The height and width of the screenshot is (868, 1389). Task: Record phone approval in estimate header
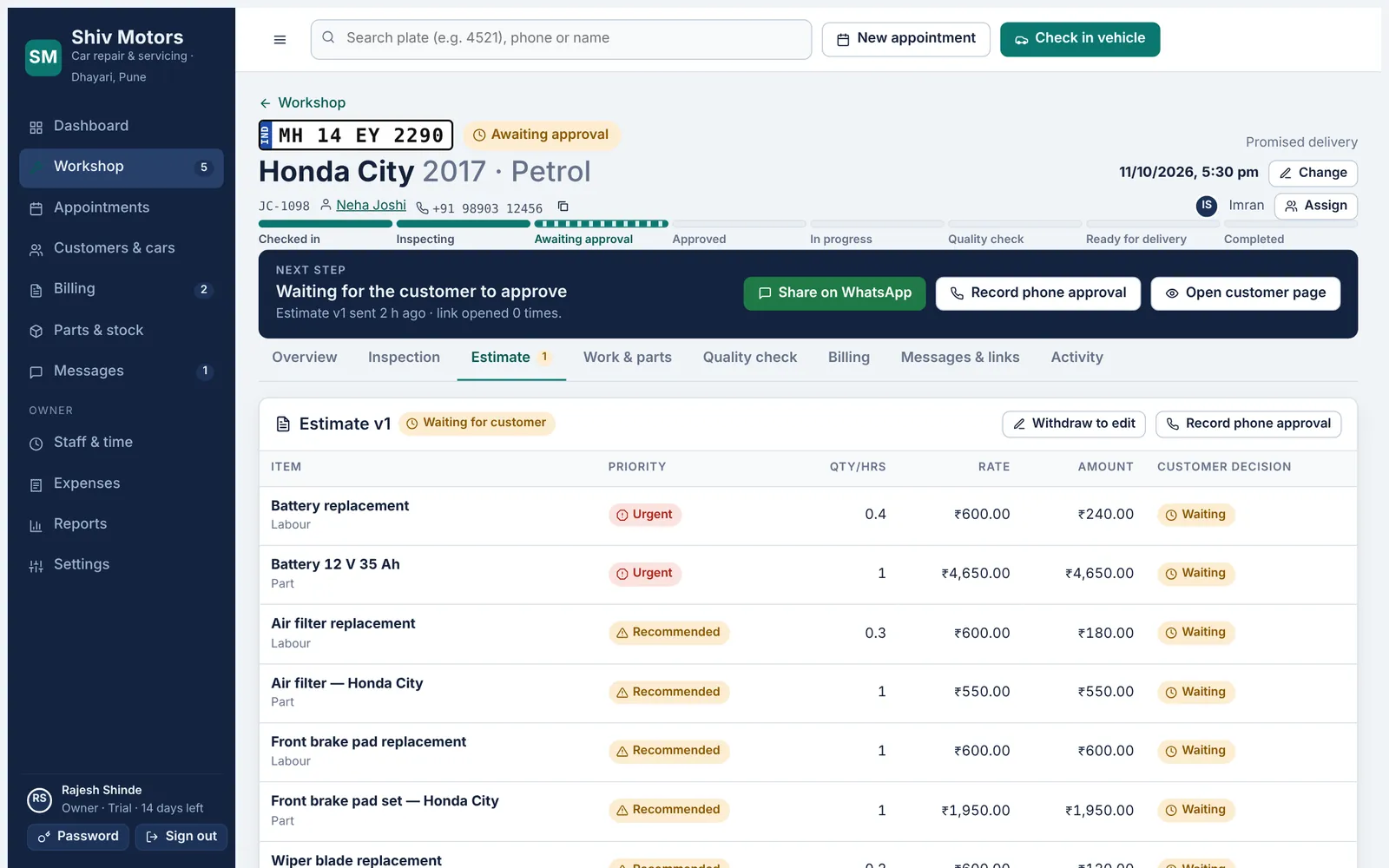1248,424
